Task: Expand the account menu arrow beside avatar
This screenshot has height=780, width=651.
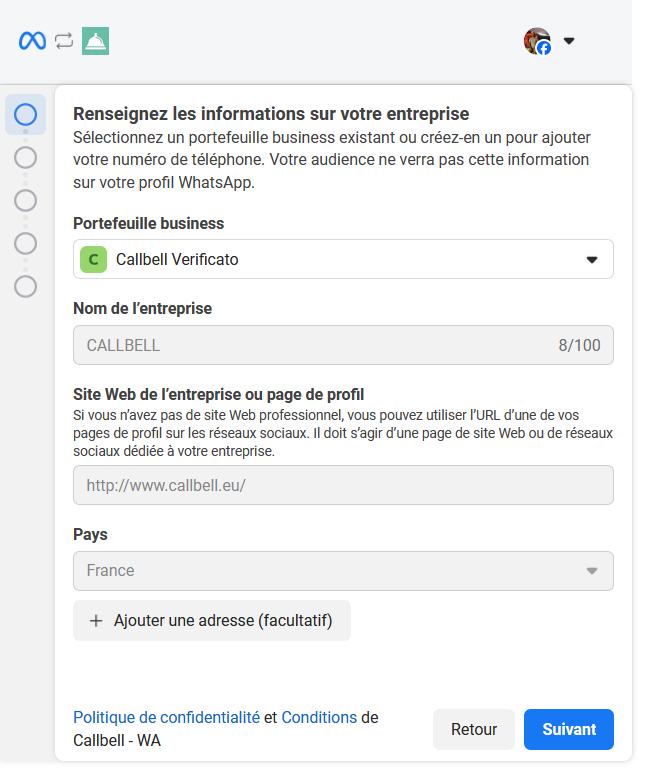Action: click(569, 41)
